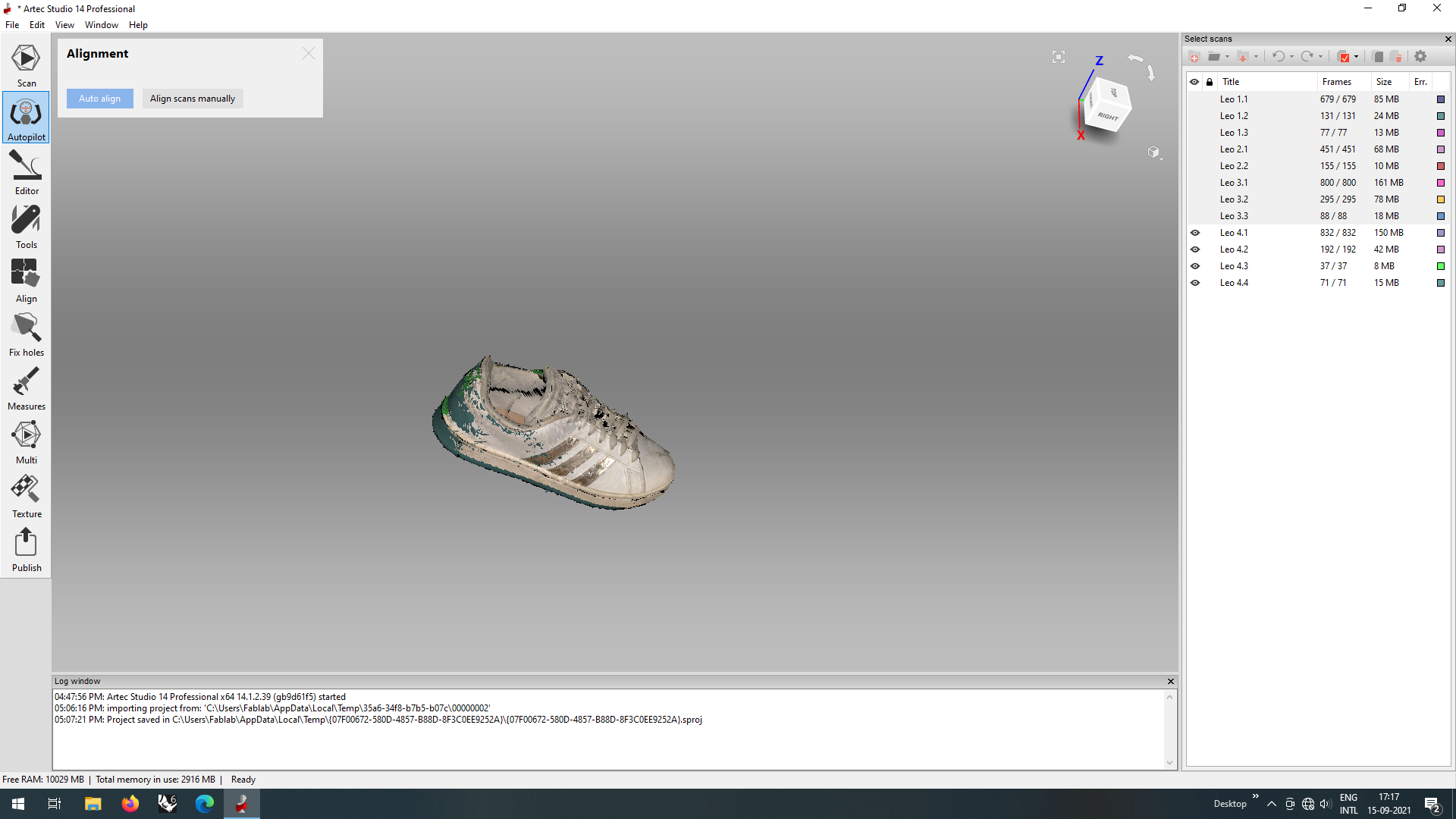Open File Explorer from the taskbar
The image size is (1456, 819).
[x=93, y=804]
